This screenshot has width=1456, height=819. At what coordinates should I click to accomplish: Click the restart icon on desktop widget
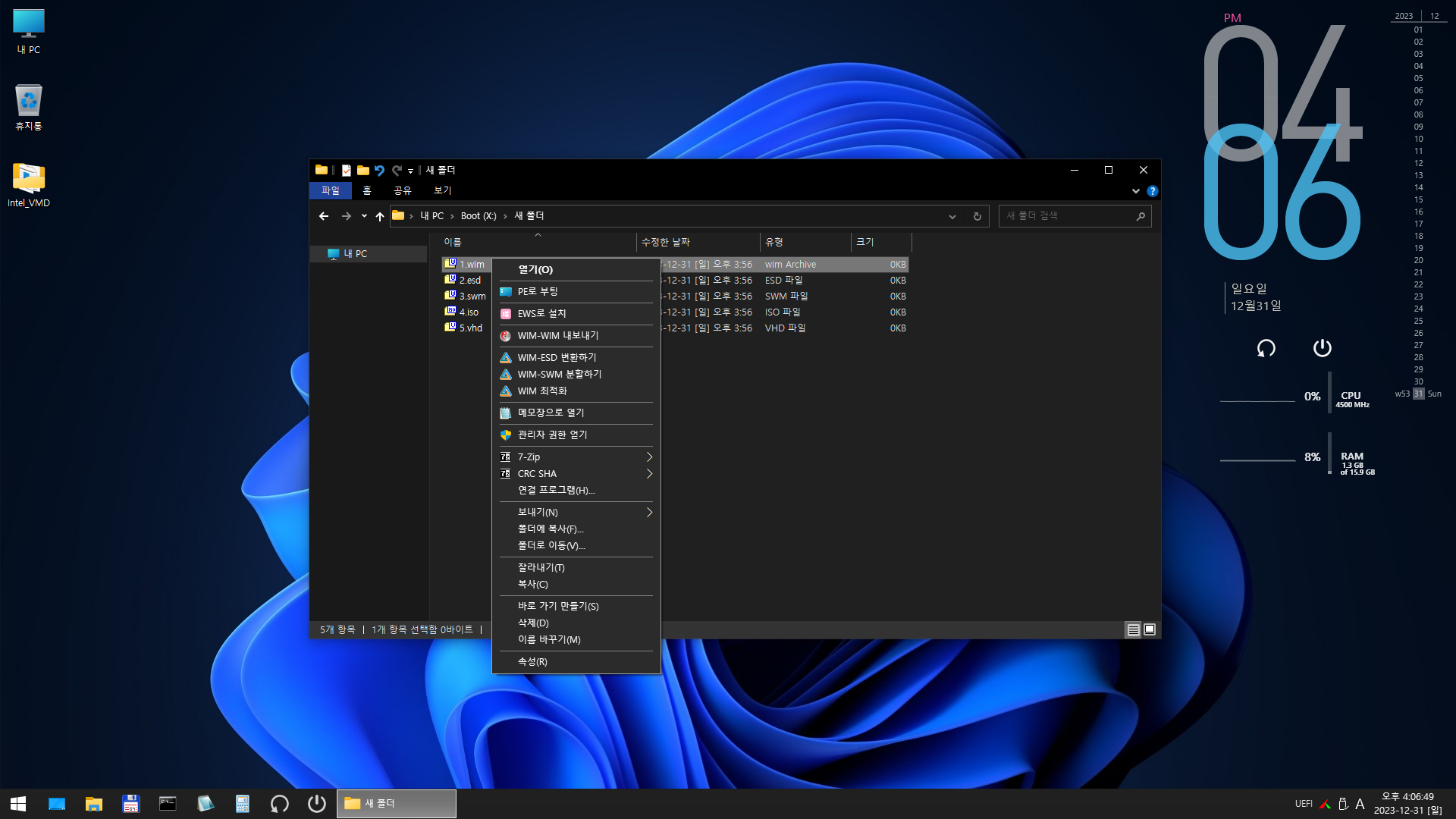pyautogui.click(x=1266, y=348)
